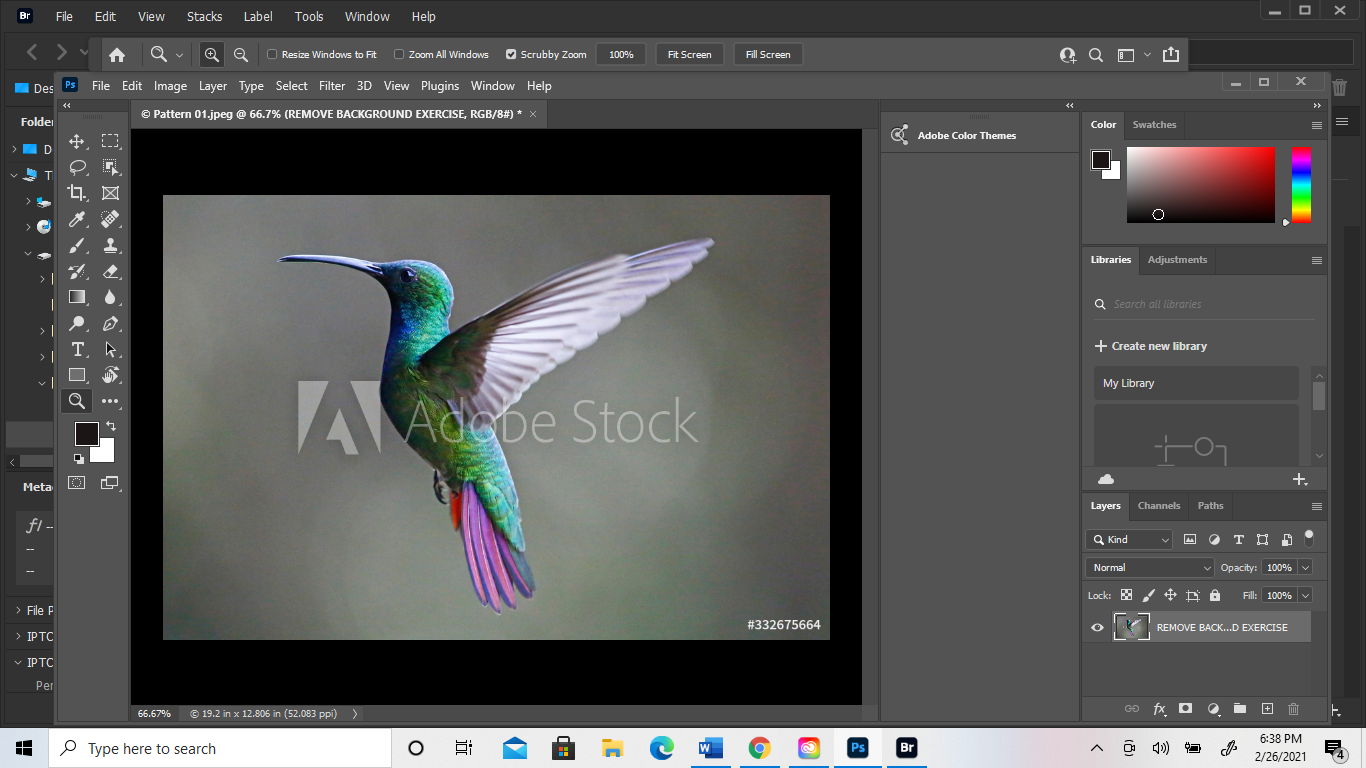1366x768 pixels.
Task: Disable the Scrubby Zoom checkbox
Action: point(511,54)
